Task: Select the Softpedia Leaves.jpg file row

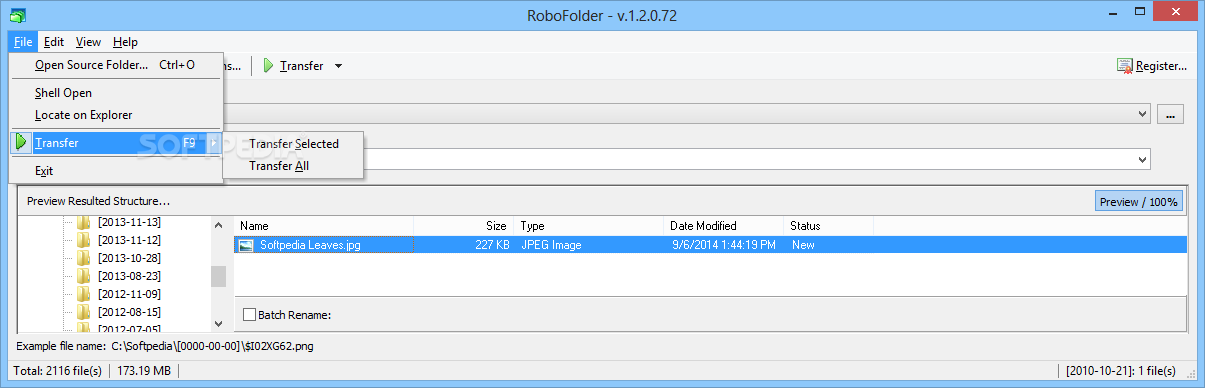Action: tap(710, 245)
